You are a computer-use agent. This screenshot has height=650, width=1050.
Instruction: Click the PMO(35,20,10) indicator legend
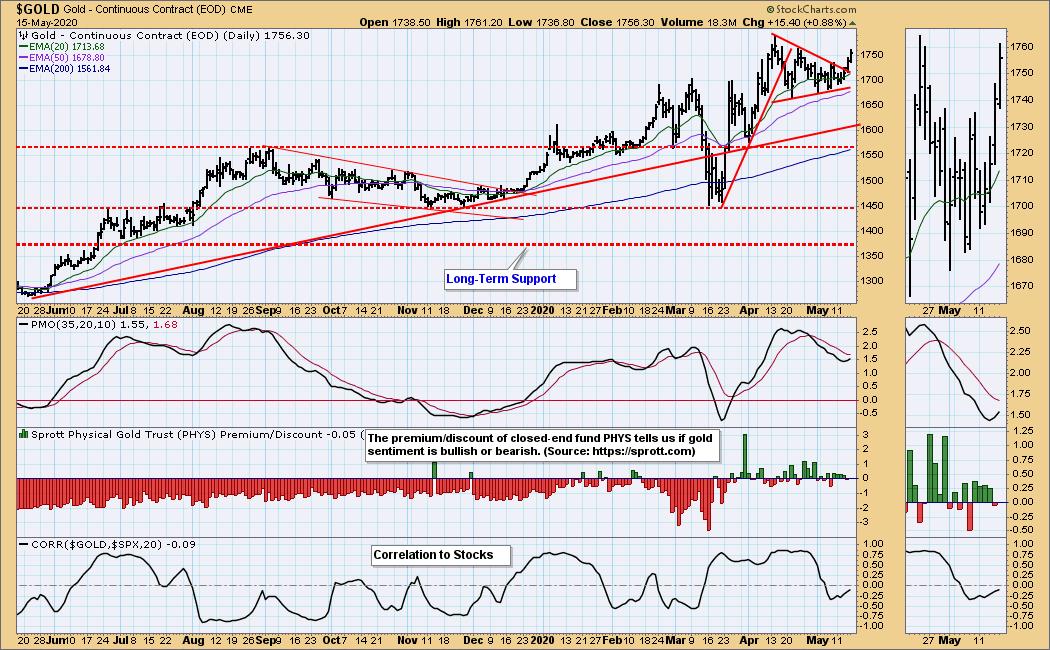[x=98, y=324]
